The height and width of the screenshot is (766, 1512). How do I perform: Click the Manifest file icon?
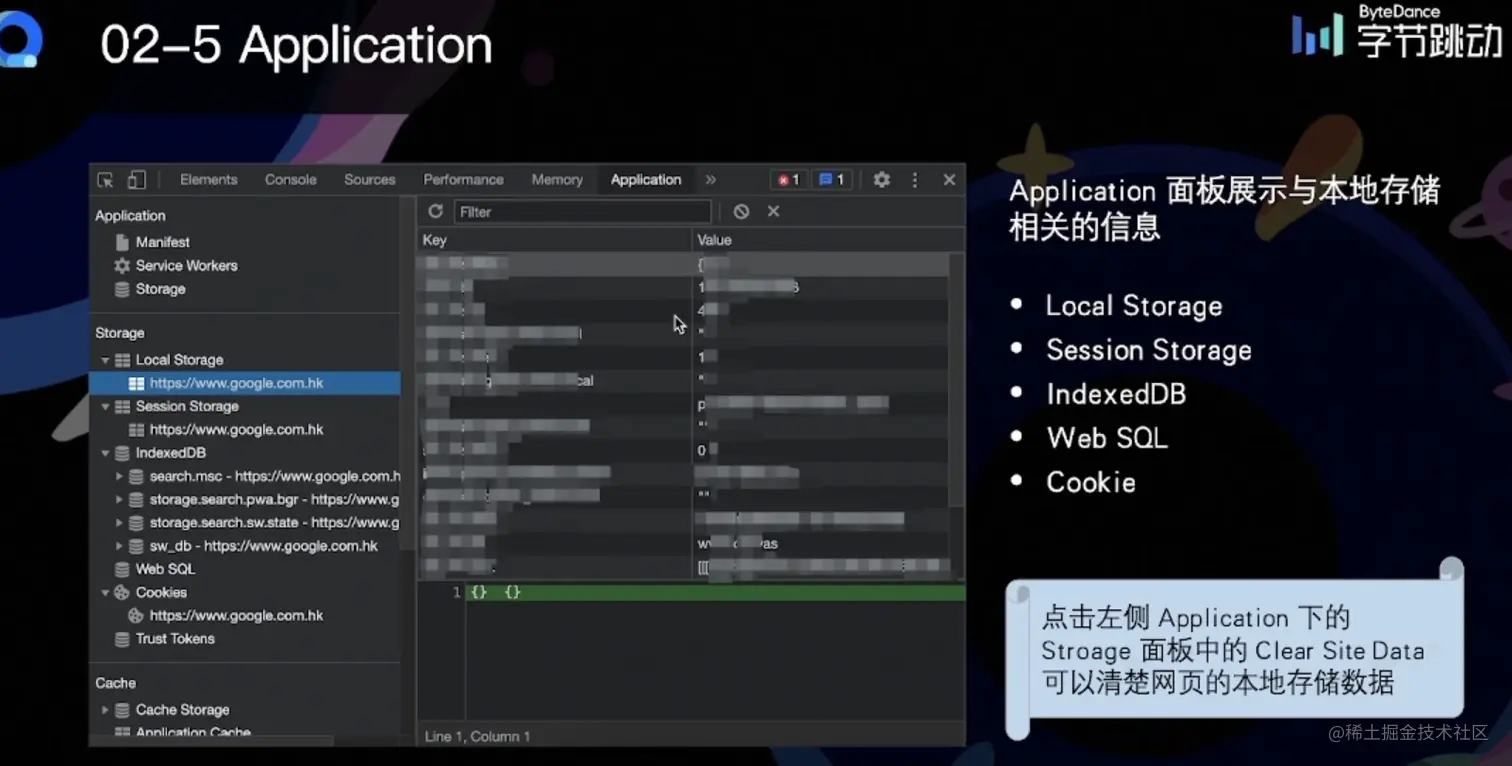pyautogui.click(x=122, y=242)
